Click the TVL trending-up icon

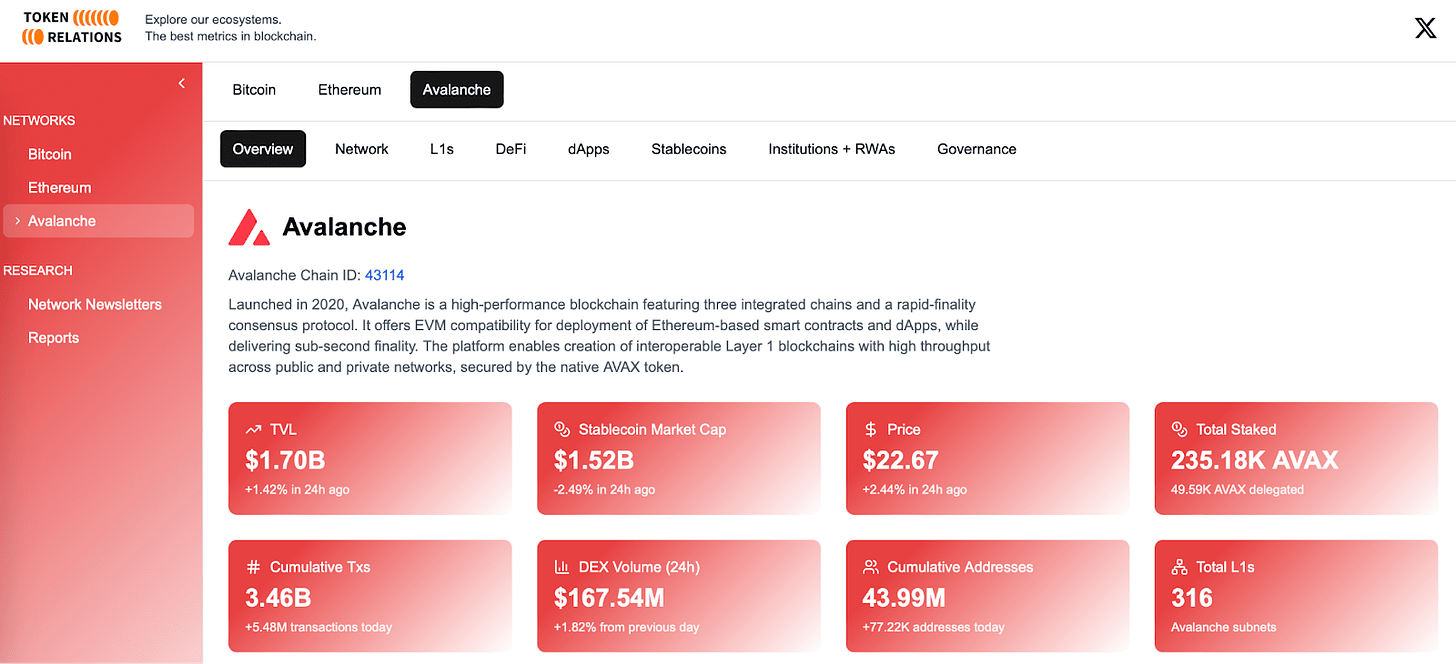[x=253, y=429]
